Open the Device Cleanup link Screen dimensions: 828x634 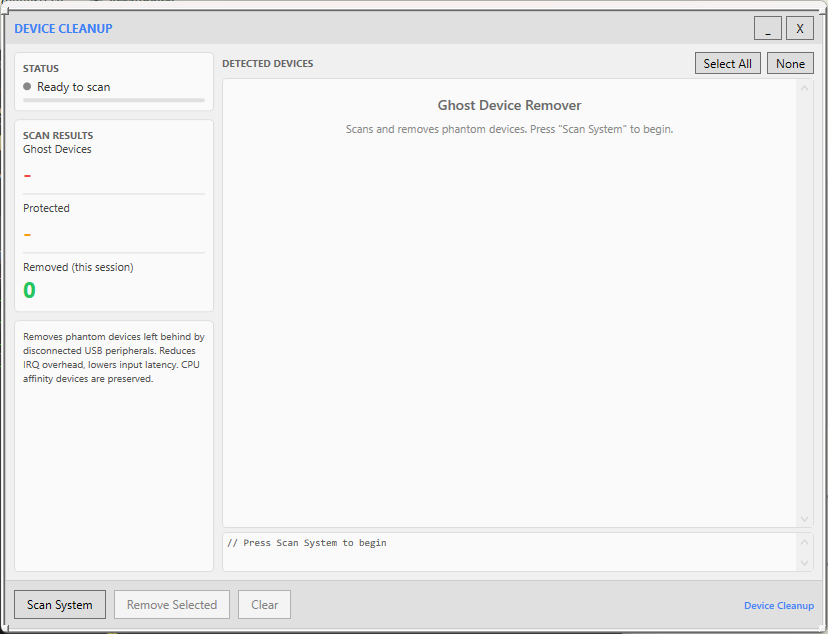pyautogui.click(x=778, y=606)
